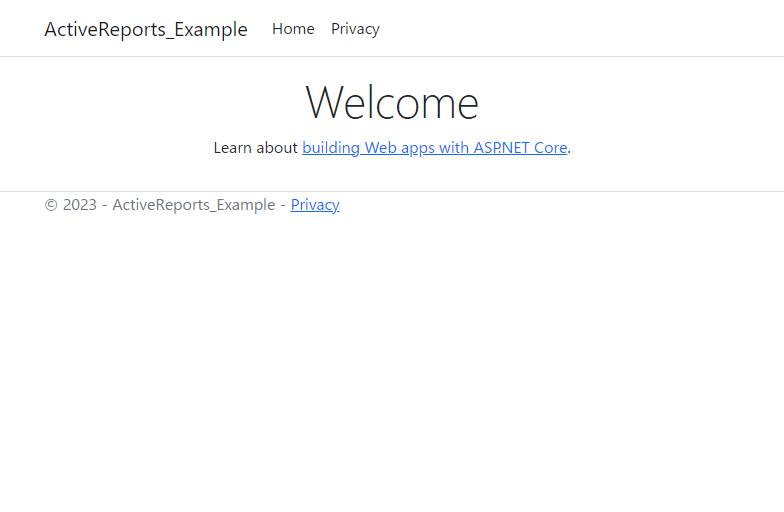
Task: Open Privacy in the top navigation
Action: click(x=355, y=29)
